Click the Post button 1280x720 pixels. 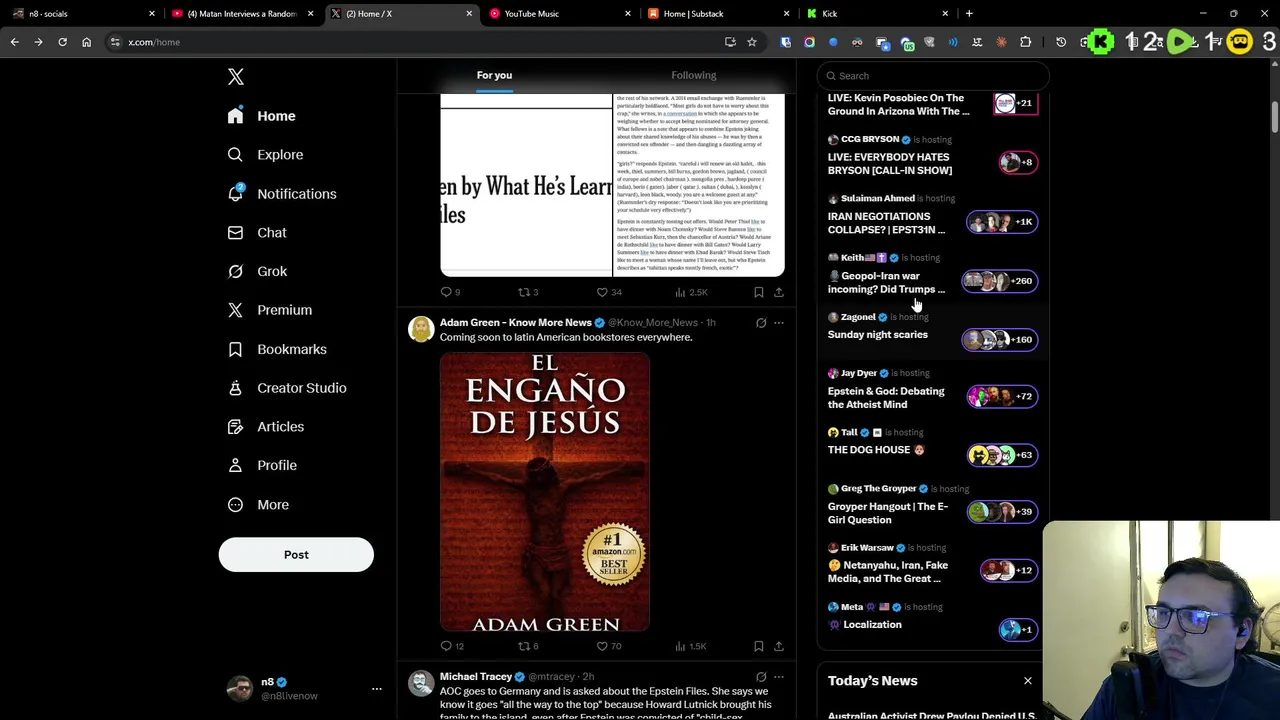(296, 555)
